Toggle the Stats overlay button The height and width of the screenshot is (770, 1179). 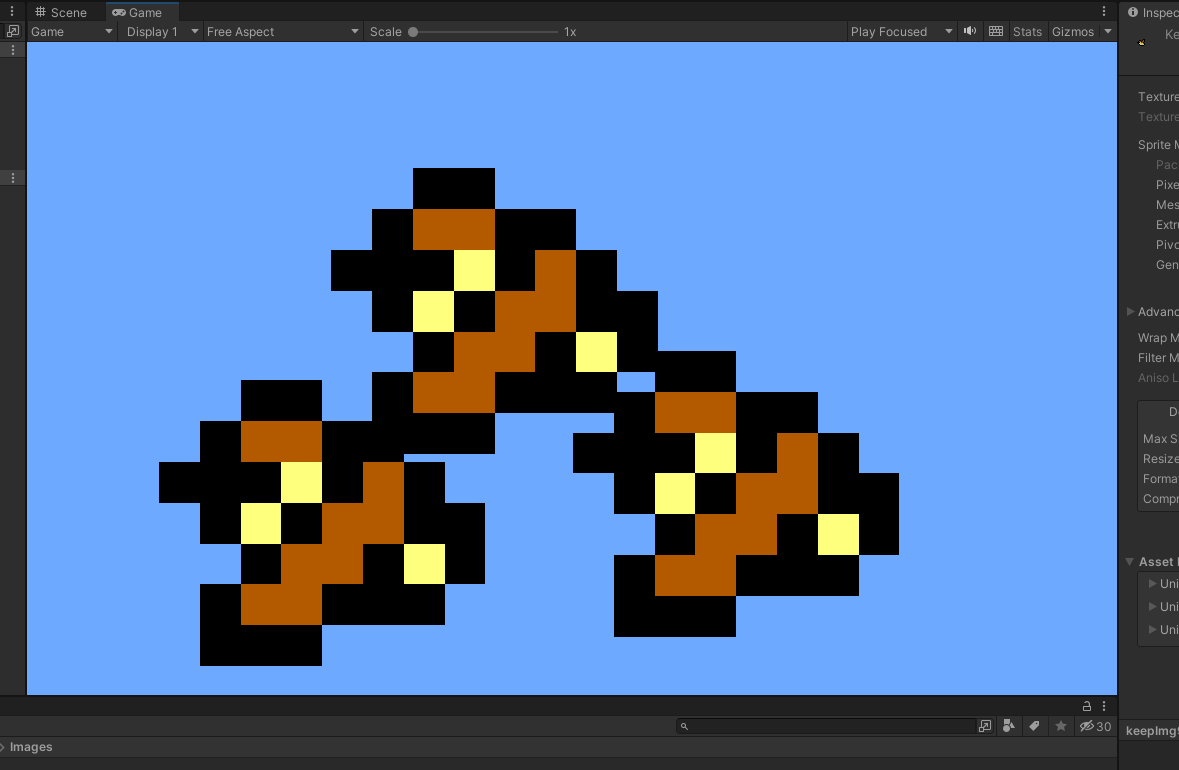(x=1027, y=32)
